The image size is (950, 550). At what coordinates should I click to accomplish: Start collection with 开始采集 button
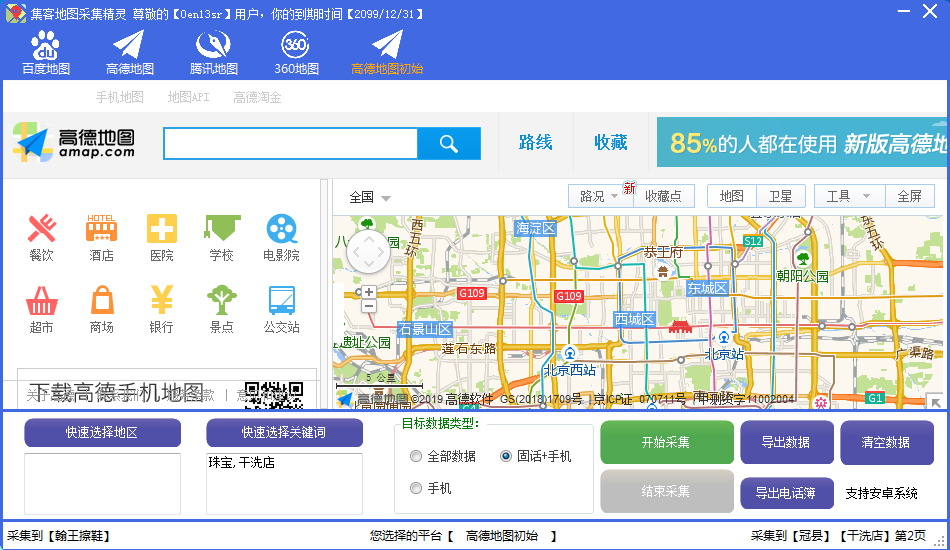point(667,442)
